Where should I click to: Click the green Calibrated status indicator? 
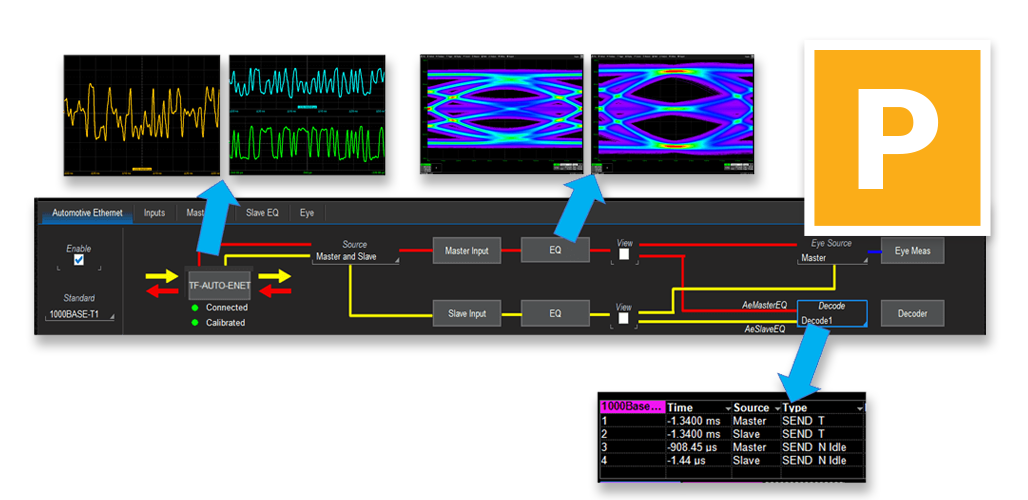click(x=195, y=322)
